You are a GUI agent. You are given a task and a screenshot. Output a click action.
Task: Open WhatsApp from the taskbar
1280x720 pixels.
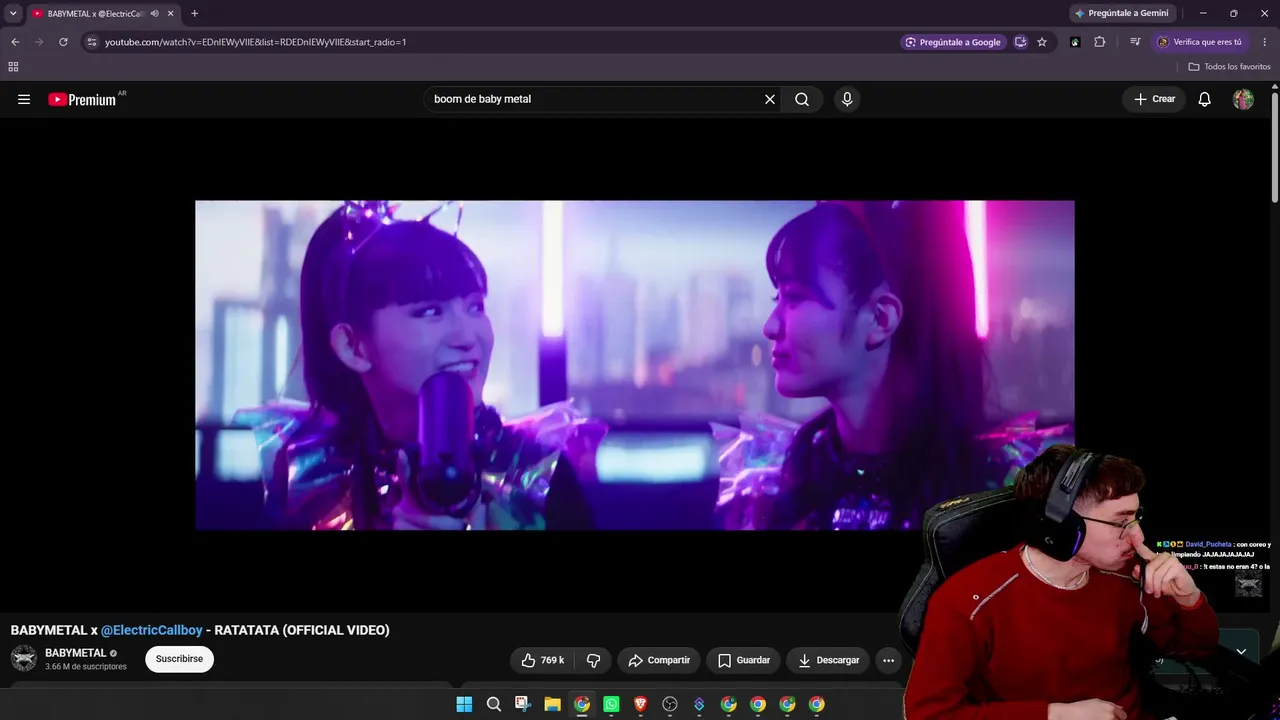pos(611,704)
